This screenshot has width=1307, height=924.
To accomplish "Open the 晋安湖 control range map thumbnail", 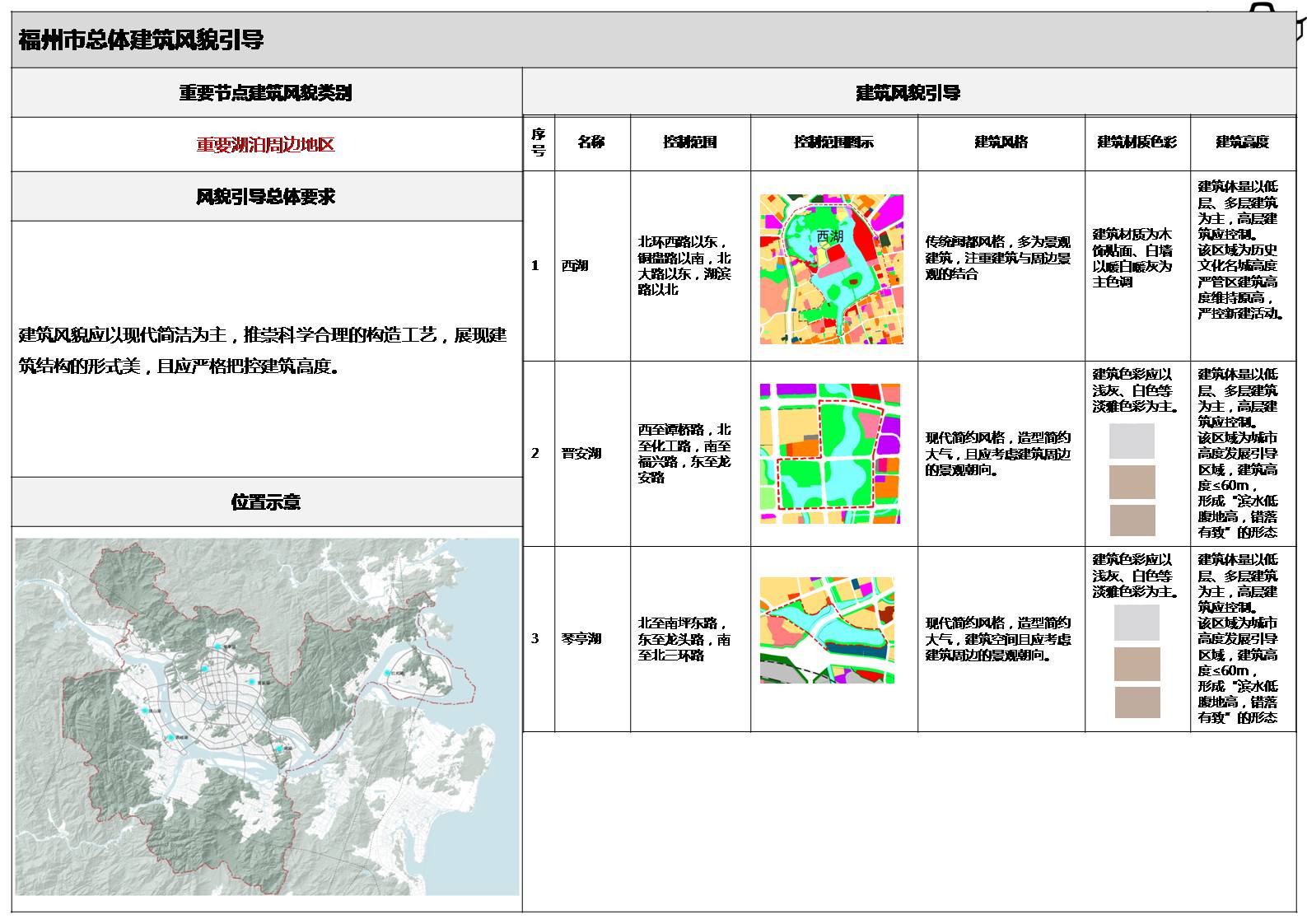I will 830,453.
